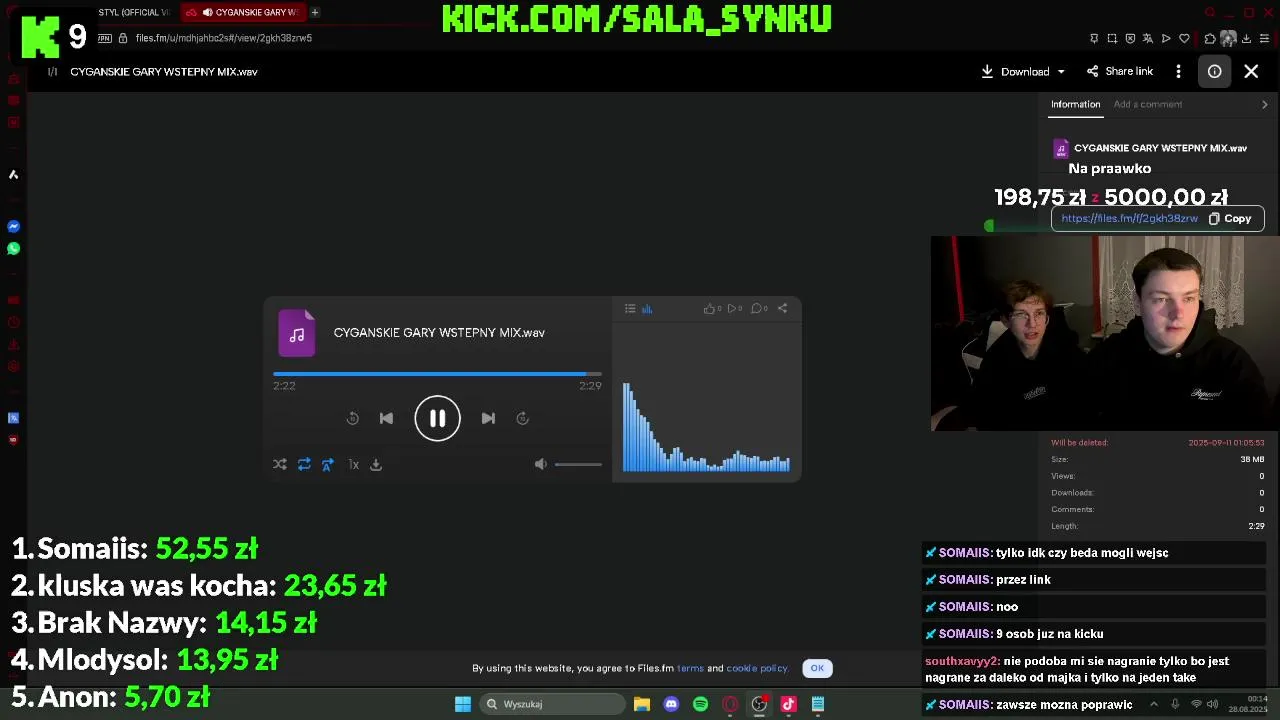Pause the audio with the round pause button
The image size is (1280, 720).
tap(437, 419)
